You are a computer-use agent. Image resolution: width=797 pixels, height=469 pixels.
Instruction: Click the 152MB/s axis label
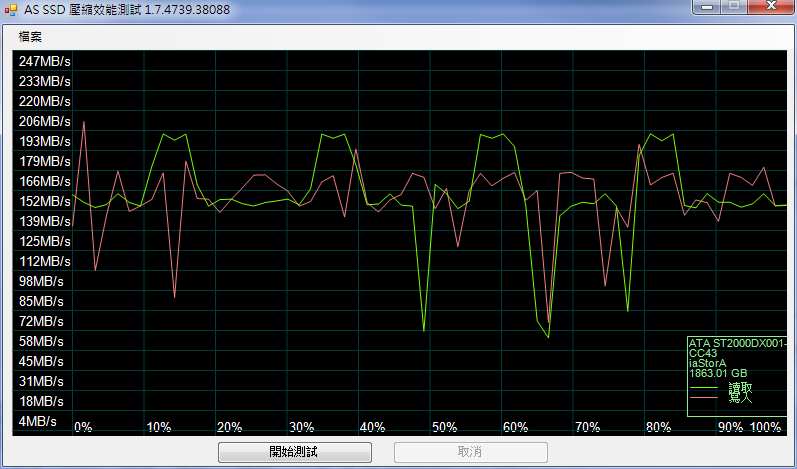point(45,202)
